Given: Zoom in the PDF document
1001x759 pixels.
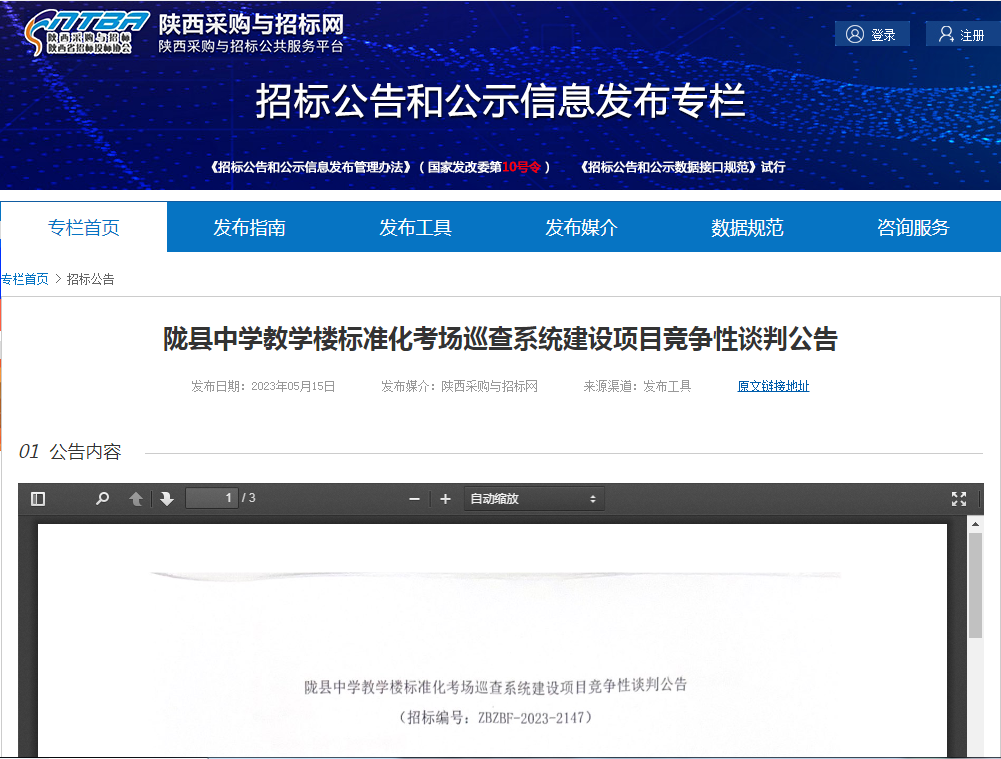Looking at the screenshot, I should 445,498.
